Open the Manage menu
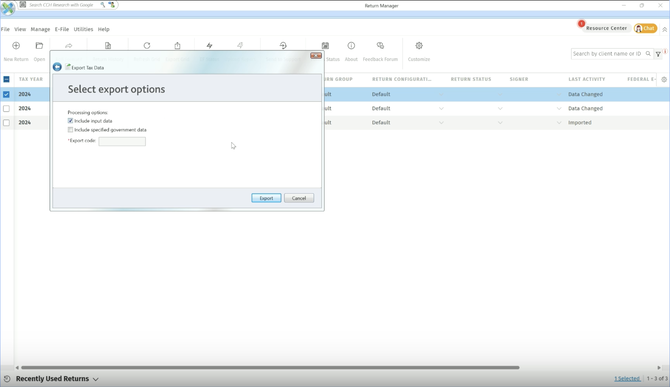The width and height of the screenshot is (670, 387). (40, 29)
